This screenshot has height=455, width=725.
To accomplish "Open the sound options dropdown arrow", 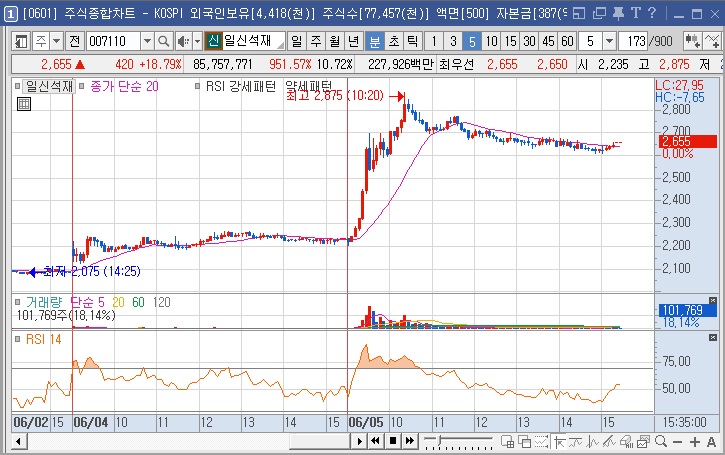I will [x=197, y=41].
